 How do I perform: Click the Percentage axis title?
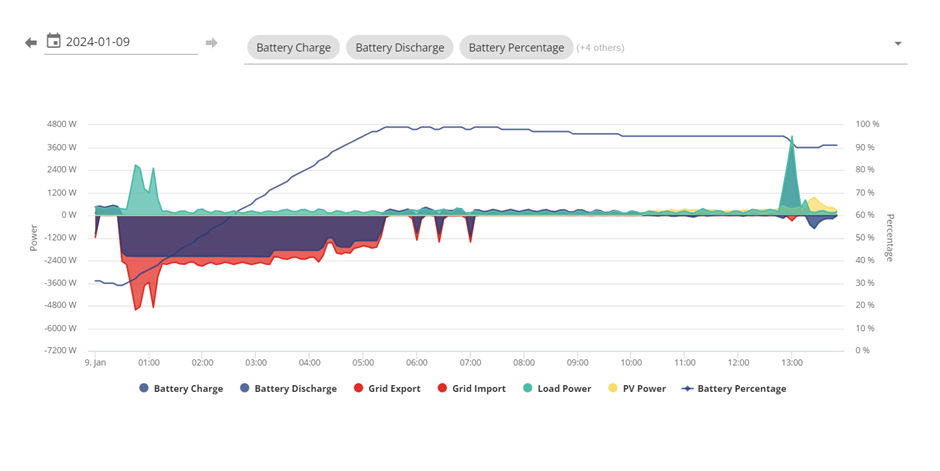890,238
